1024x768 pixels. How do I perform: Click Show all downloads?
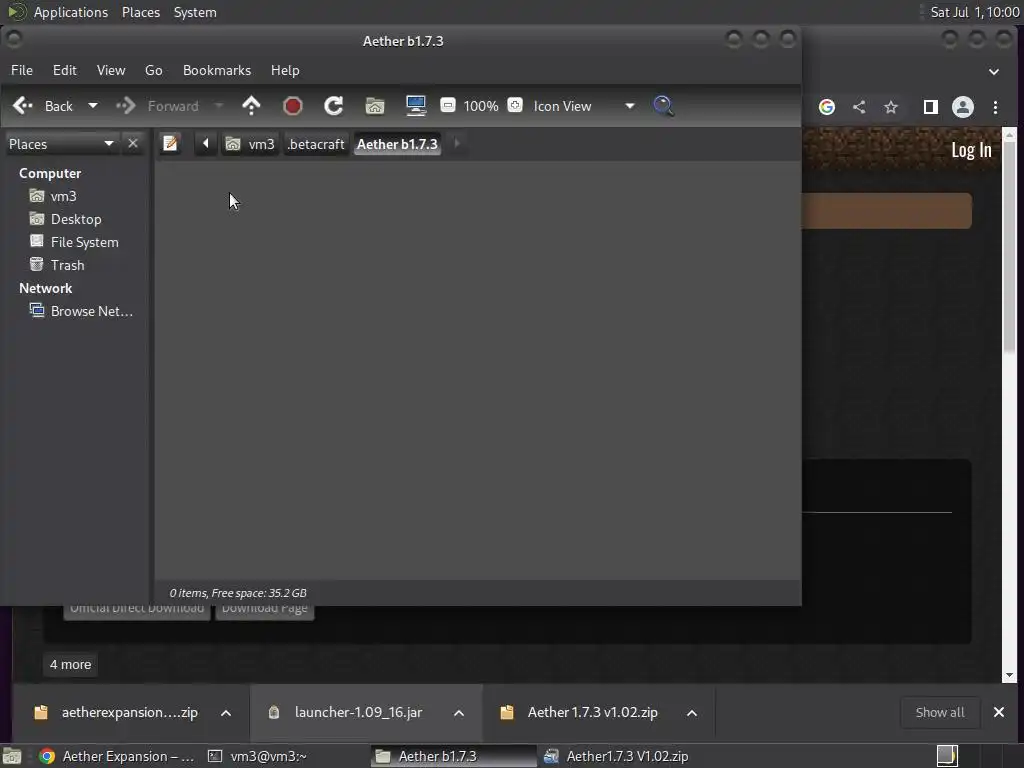tap(940, 712)
